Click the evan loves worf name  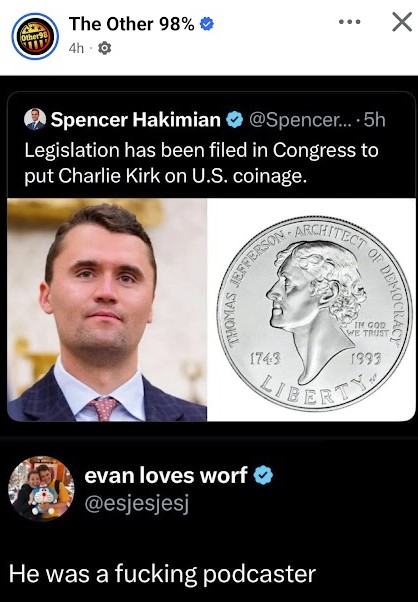[166, 475]
